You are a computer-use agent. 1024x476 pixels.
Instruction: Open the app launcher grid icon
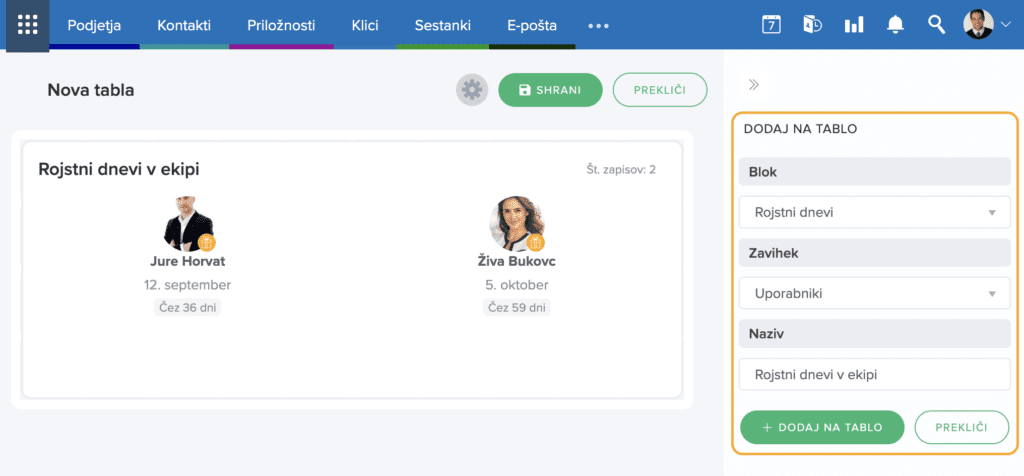[28, 25]
